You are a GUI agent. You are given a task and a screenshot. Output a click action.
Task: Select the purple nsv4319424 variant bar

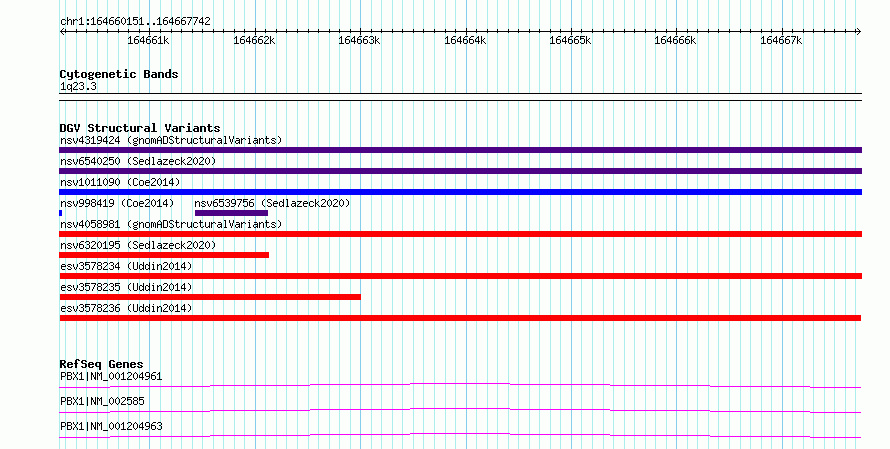(460, 150)
